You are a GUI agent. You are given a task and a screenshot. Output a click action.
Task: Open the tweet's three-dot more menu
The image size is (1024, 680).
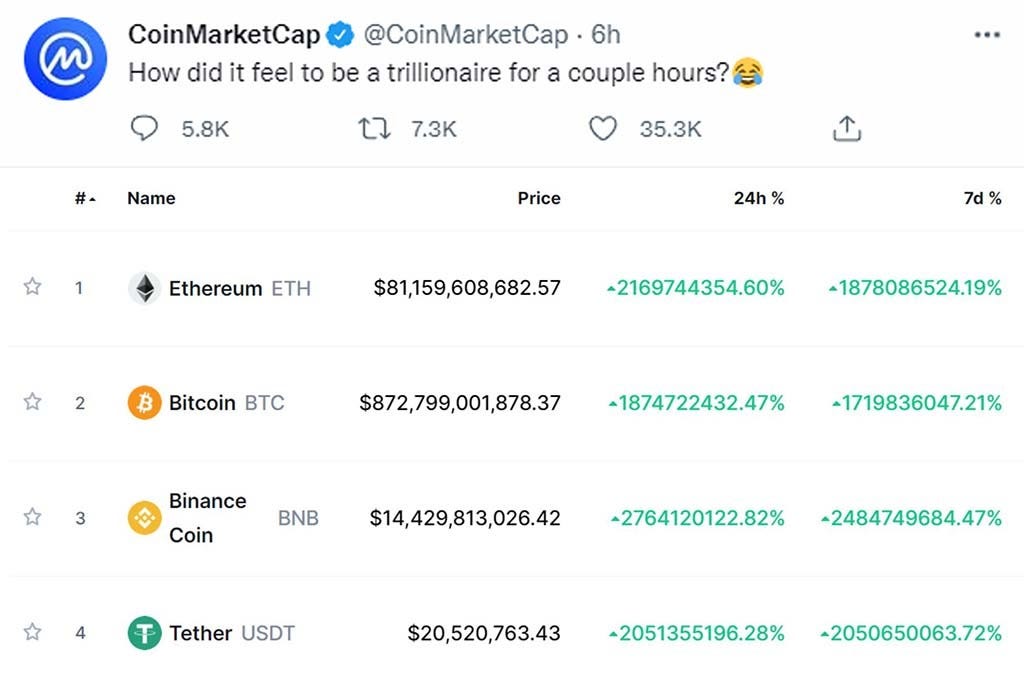click(987, 35)
